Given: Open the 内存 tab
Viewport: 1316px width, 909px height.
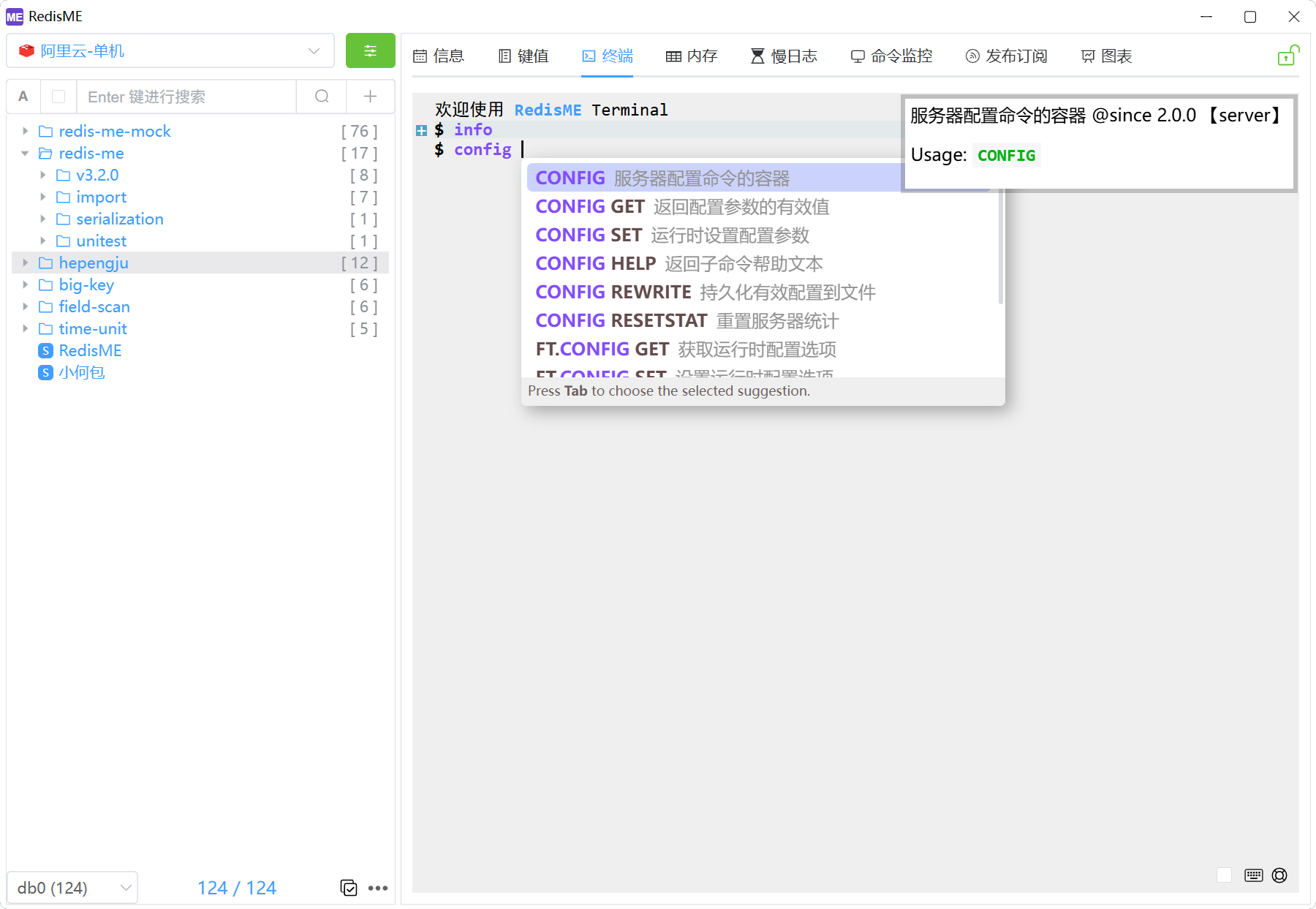Looking at the screenshot, I should coord(692,56).
